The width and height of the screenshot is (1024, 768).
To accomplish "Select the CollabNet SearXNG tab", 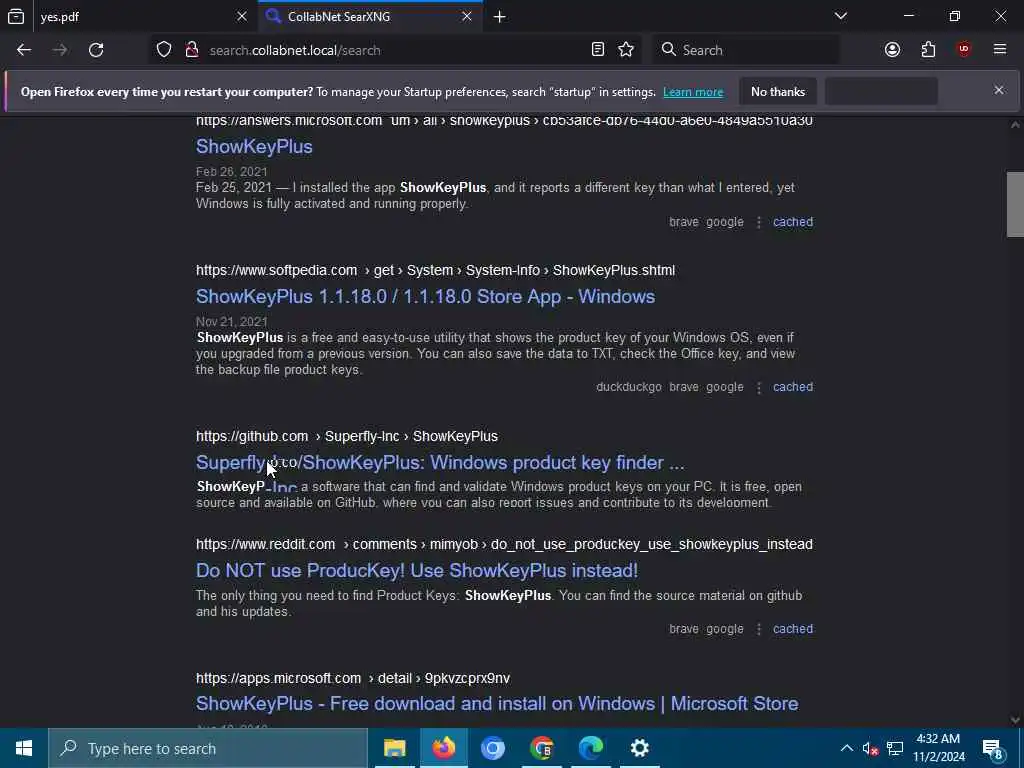I will point(370,16).
